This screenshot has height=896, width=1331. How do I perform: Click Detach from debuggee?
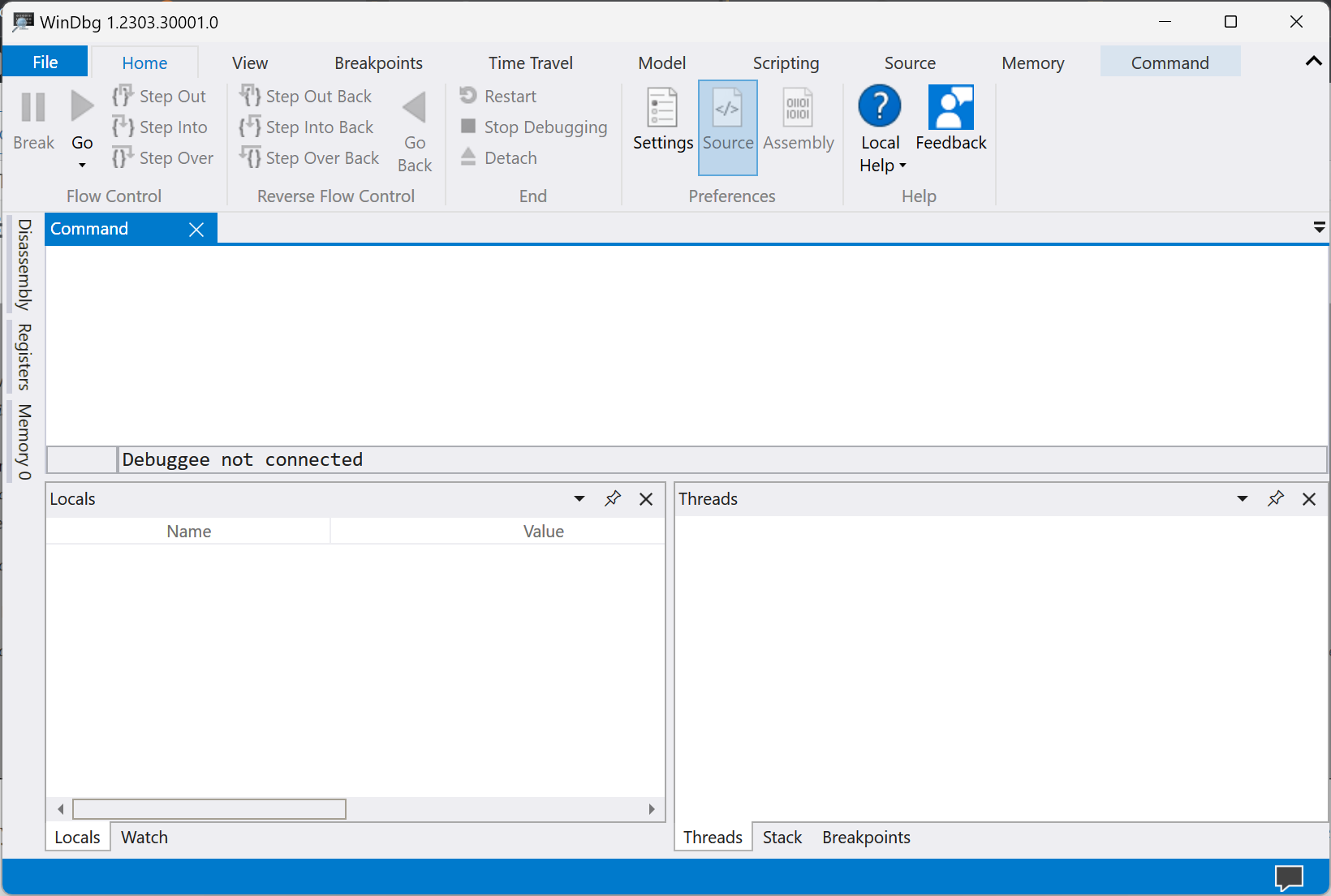tap(498, 157)
